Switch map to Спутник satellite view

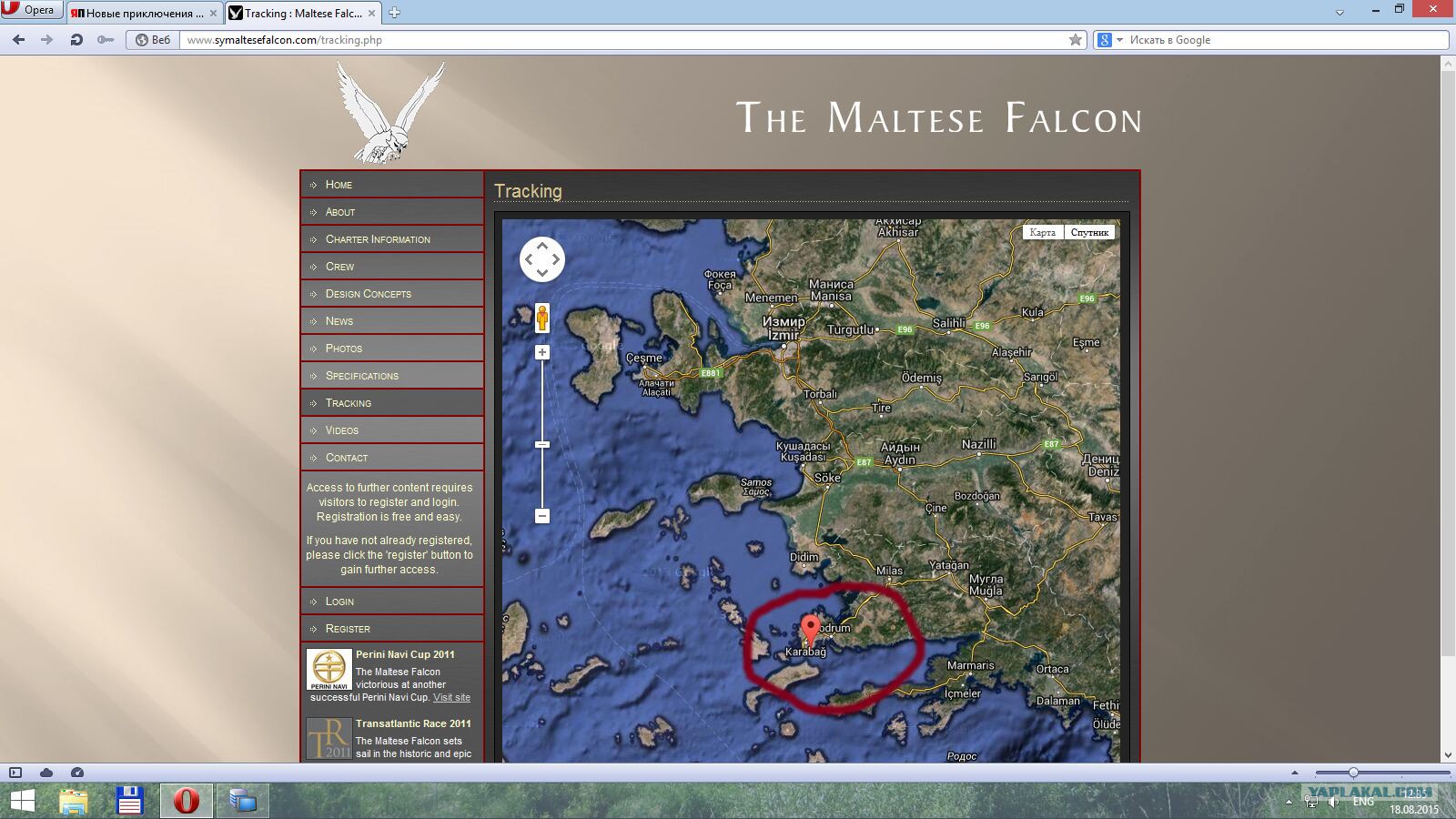click(x=1089, y=232)
